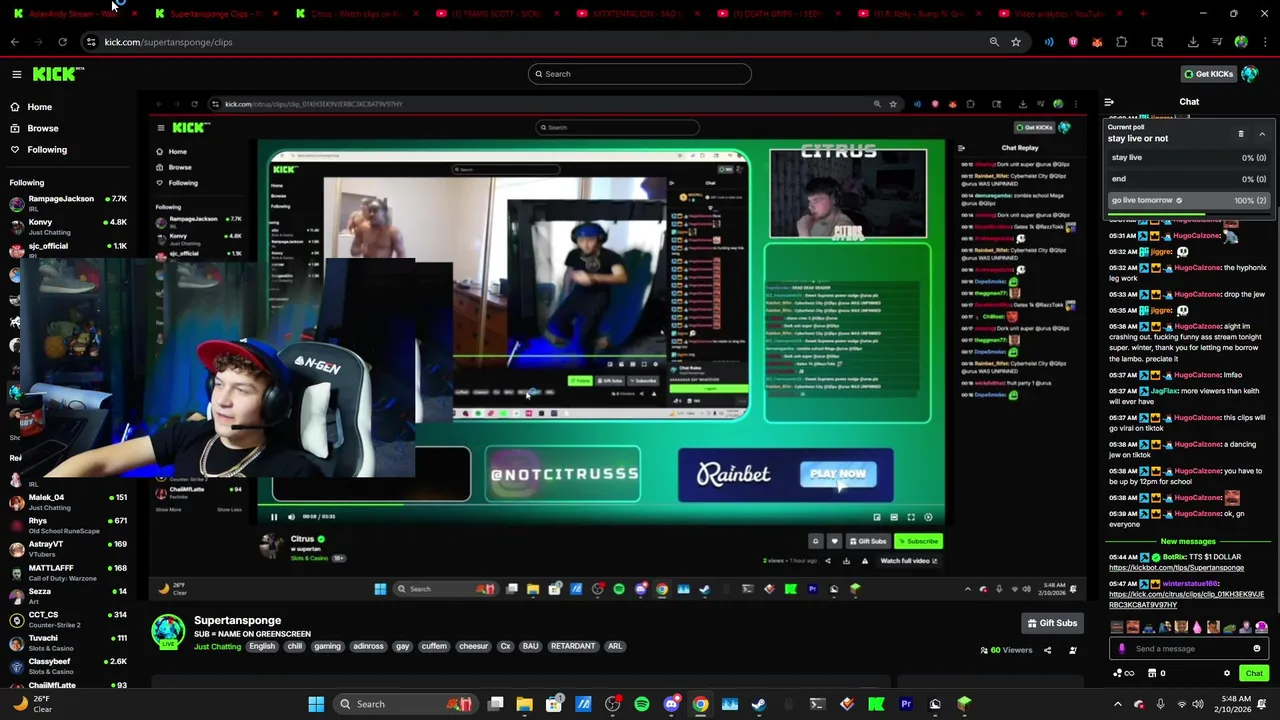
Task: Open channel points icon below chat
Action: coord(1123,674)
